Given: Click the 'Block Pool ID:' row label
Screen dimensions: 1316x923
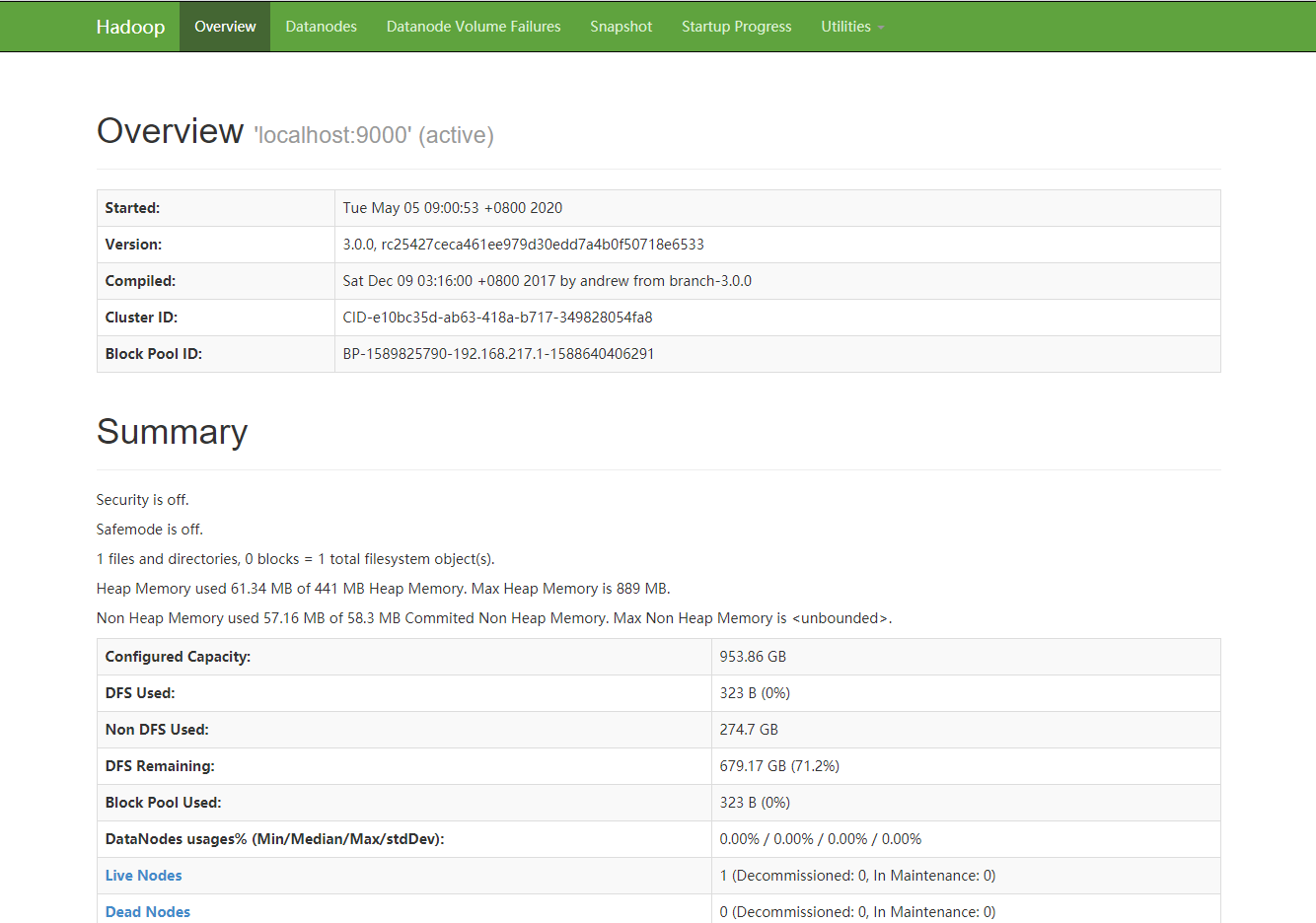Looking at the screenshot, I should [154, 354].
